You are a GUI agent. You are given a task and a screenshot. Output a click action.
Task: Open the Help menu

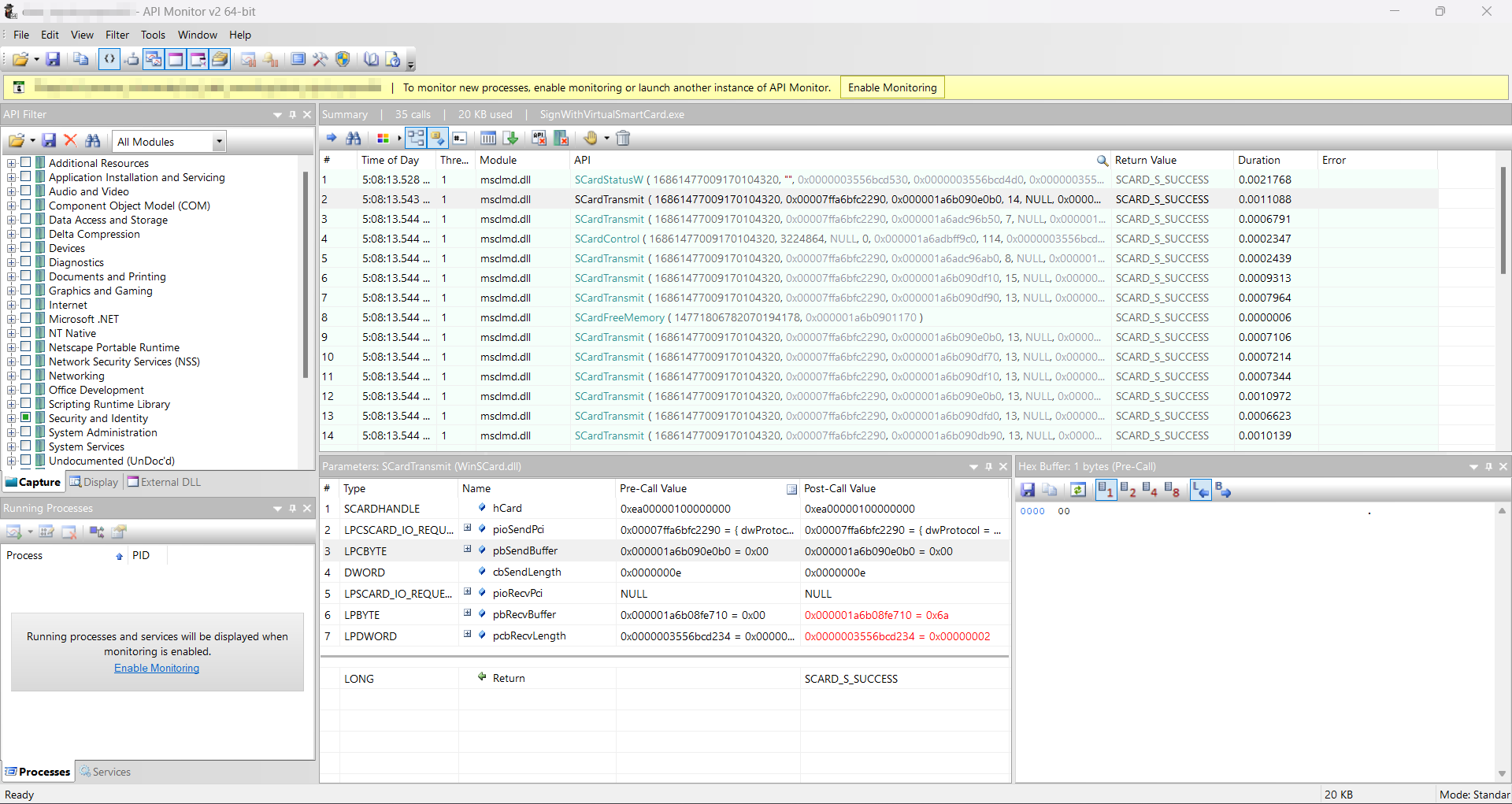coord(240,35)
